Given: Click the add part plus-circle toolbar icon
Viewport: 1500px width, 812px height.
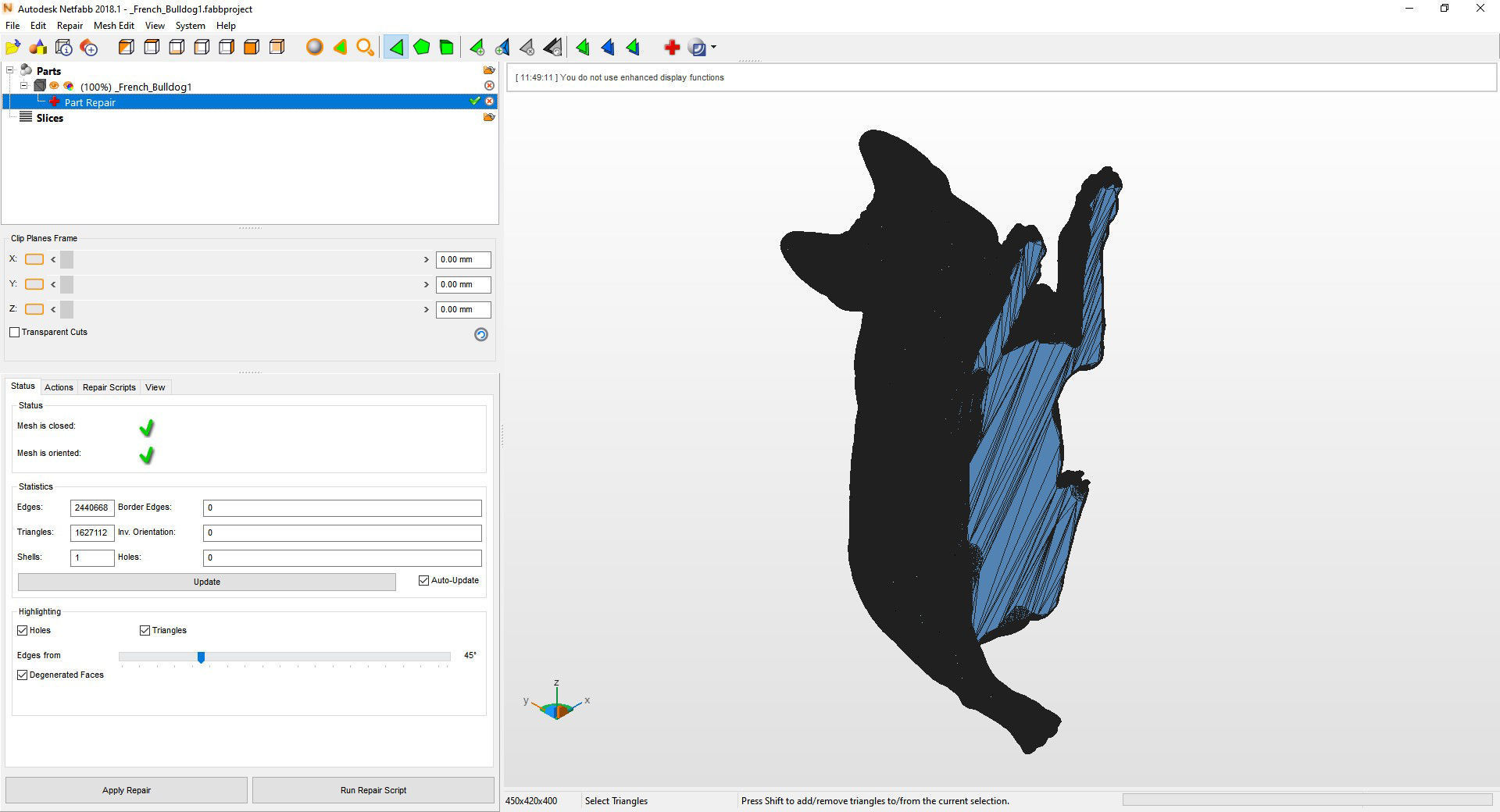Looking at the screenshot, I should coord(89,48).
